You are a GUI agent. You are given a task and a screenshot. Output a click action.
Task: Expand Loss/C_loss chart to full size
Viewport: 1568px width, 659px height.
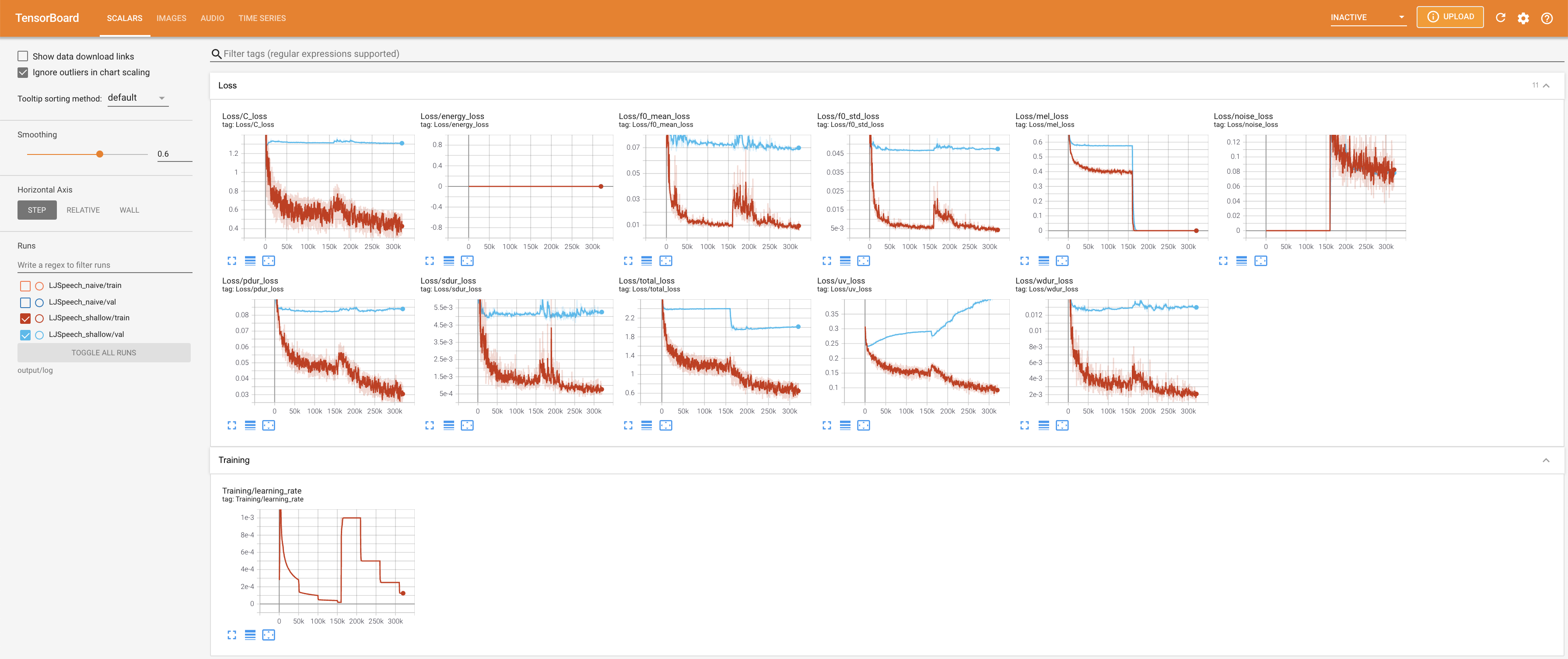click(x=231, y=261)
